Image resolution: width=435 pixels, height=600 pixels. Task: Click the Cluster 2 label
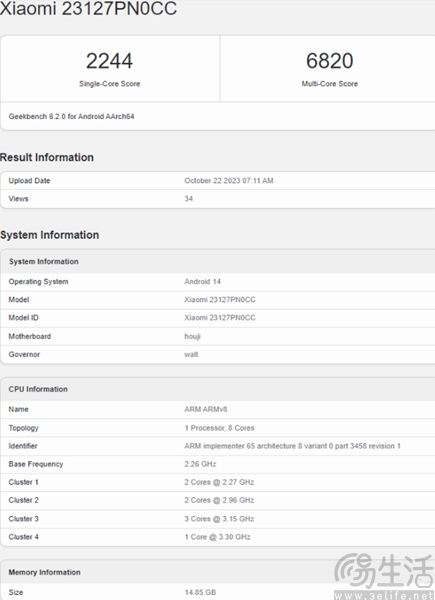point(23,500)
